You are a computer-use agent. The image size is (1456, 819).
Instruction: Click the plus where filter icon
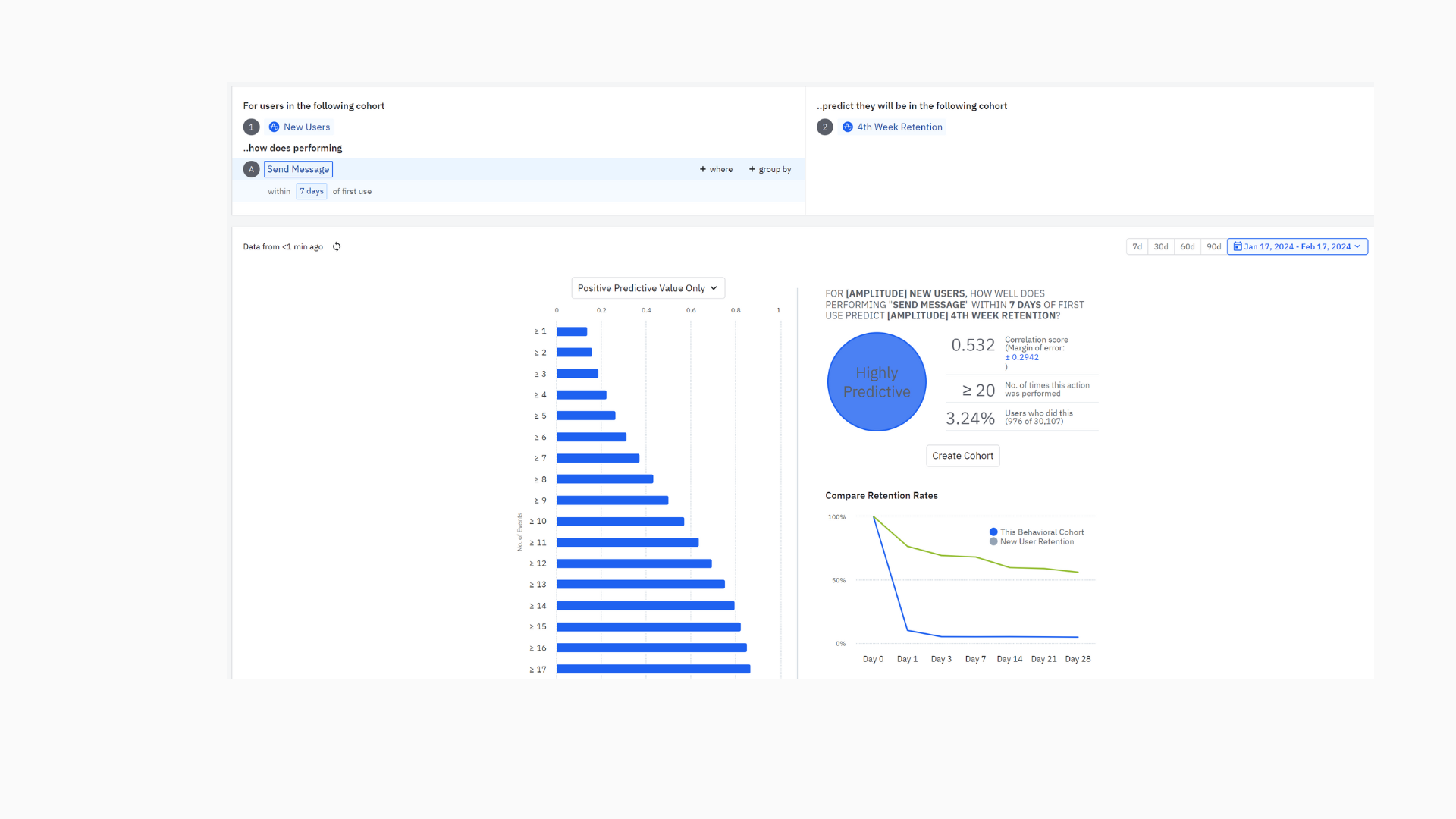click(x=703, y=169)
